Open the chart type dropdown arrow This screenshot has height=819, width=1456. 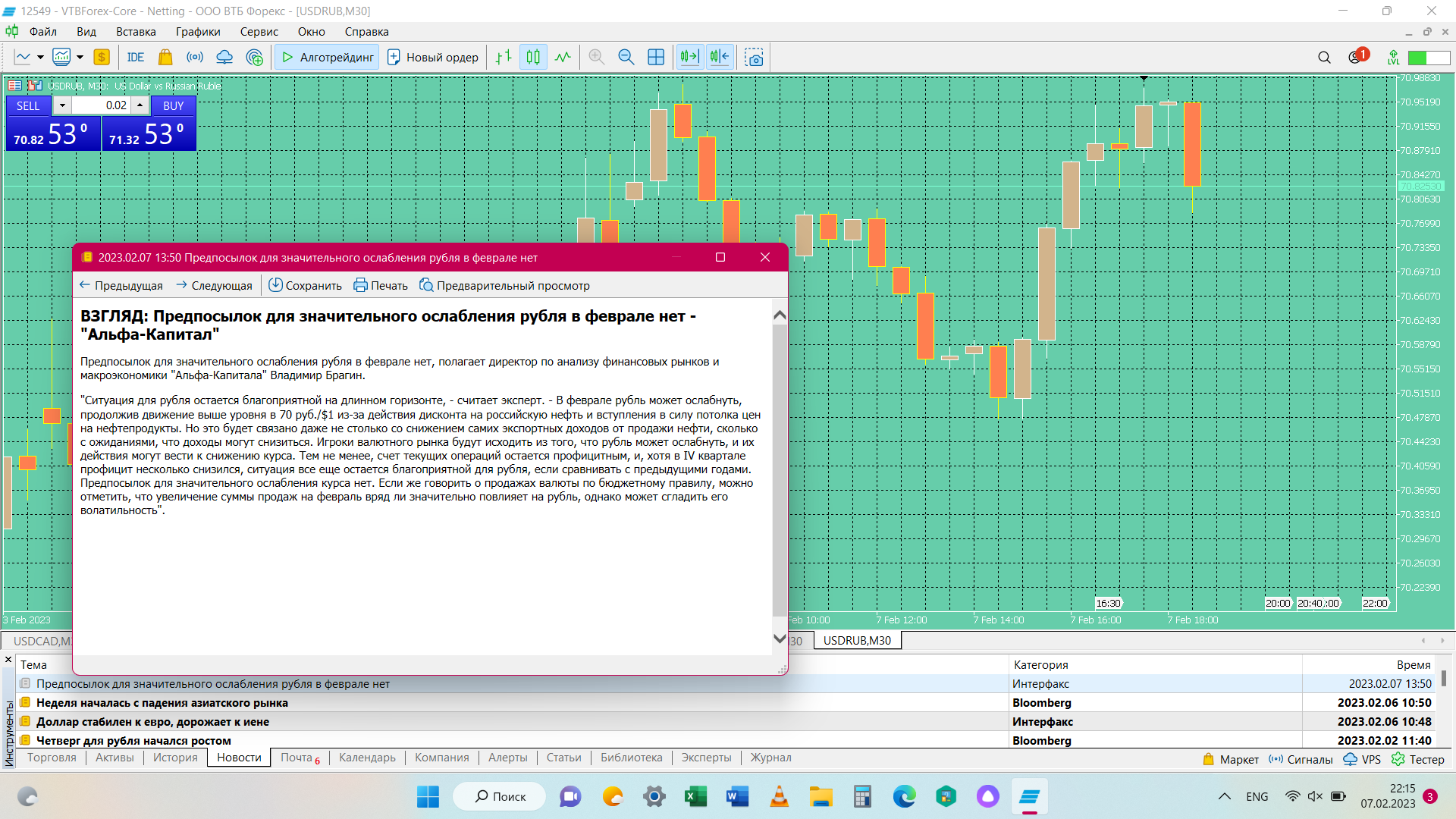point(40,57)
